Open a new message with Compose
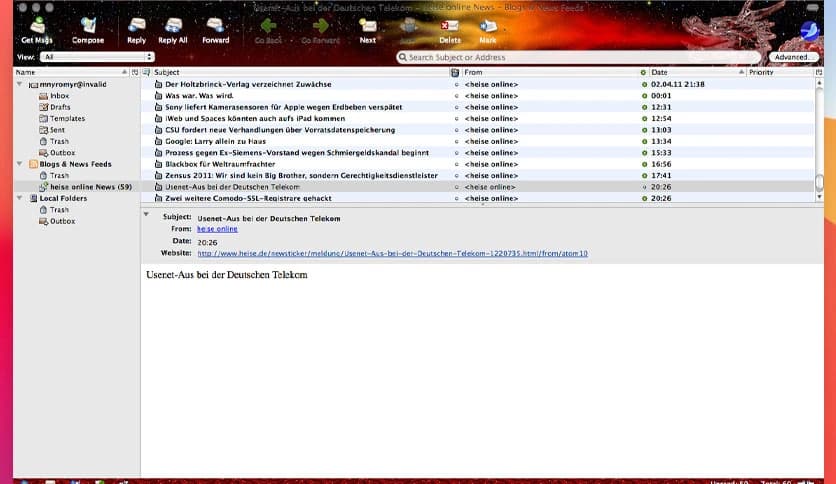This screenshot has width=836, height=484. click(88, 26)
